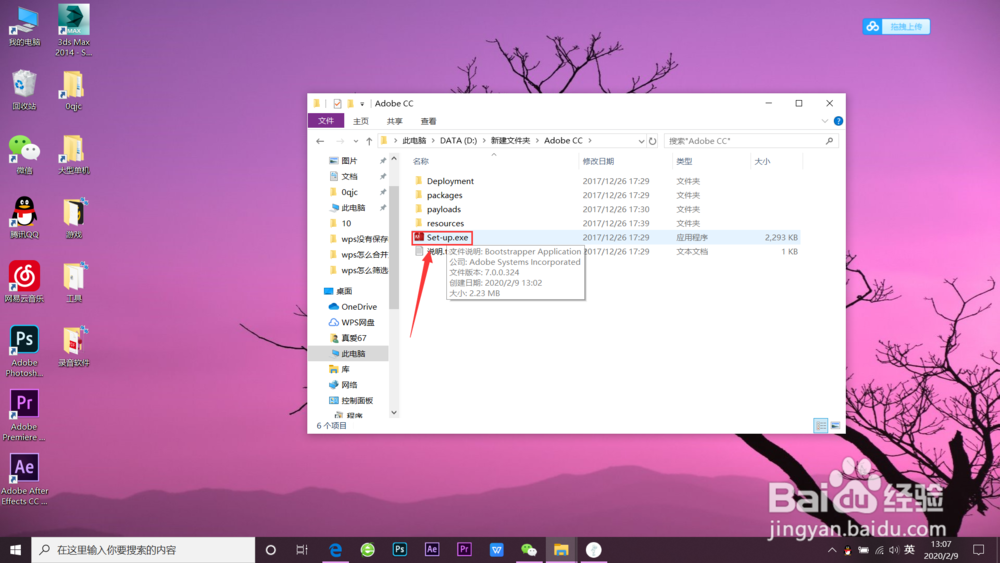This screenshot has height=563, width=1000.
Task: Open the 游戏 desktop folder
Action: [73, 217]
